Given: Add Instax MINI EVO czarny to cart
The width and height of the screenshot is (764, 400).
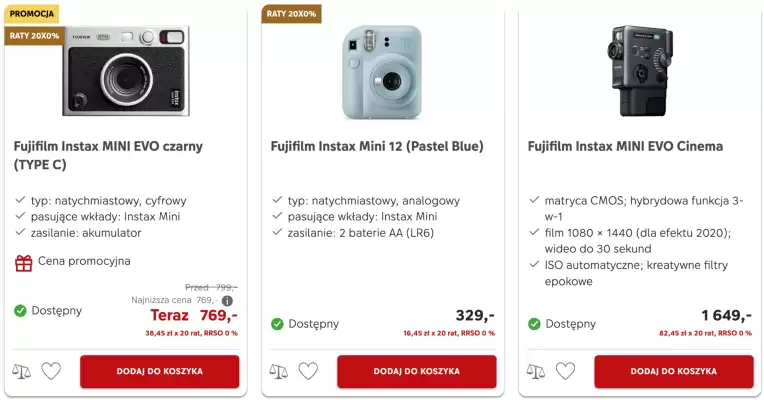Looking at the screenshot, I should (159, 371).
